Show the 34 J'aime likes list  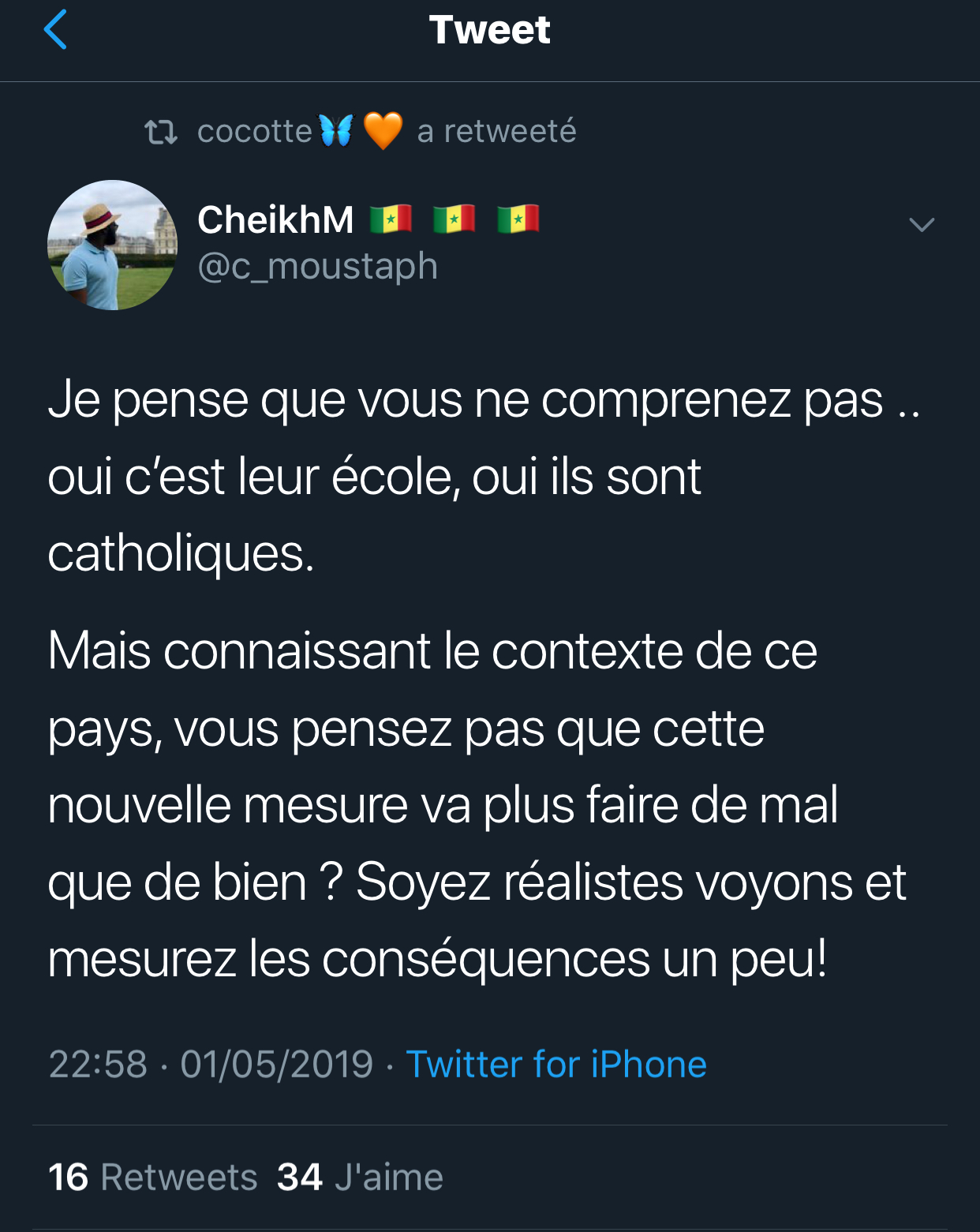[360, 1177]
